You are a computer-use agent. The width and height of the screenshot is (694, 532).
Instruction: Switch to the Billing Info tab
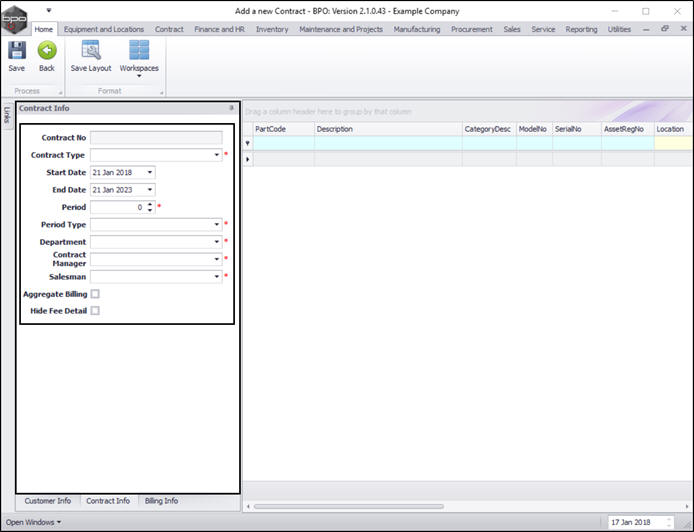click(x=161, y=501)
